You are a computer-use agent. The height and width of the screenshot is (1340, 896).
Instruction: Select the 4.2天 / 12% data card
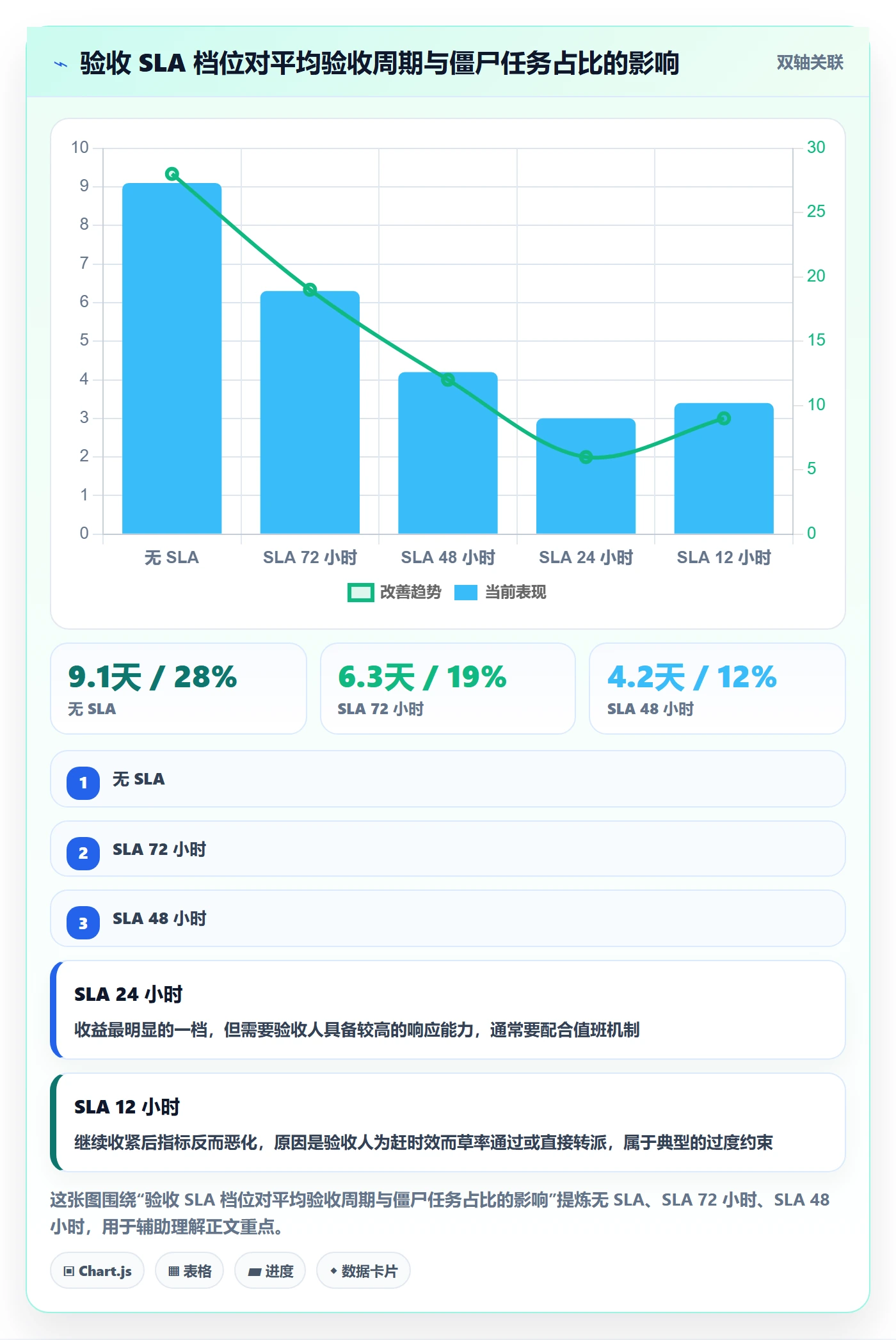(717, 689)
